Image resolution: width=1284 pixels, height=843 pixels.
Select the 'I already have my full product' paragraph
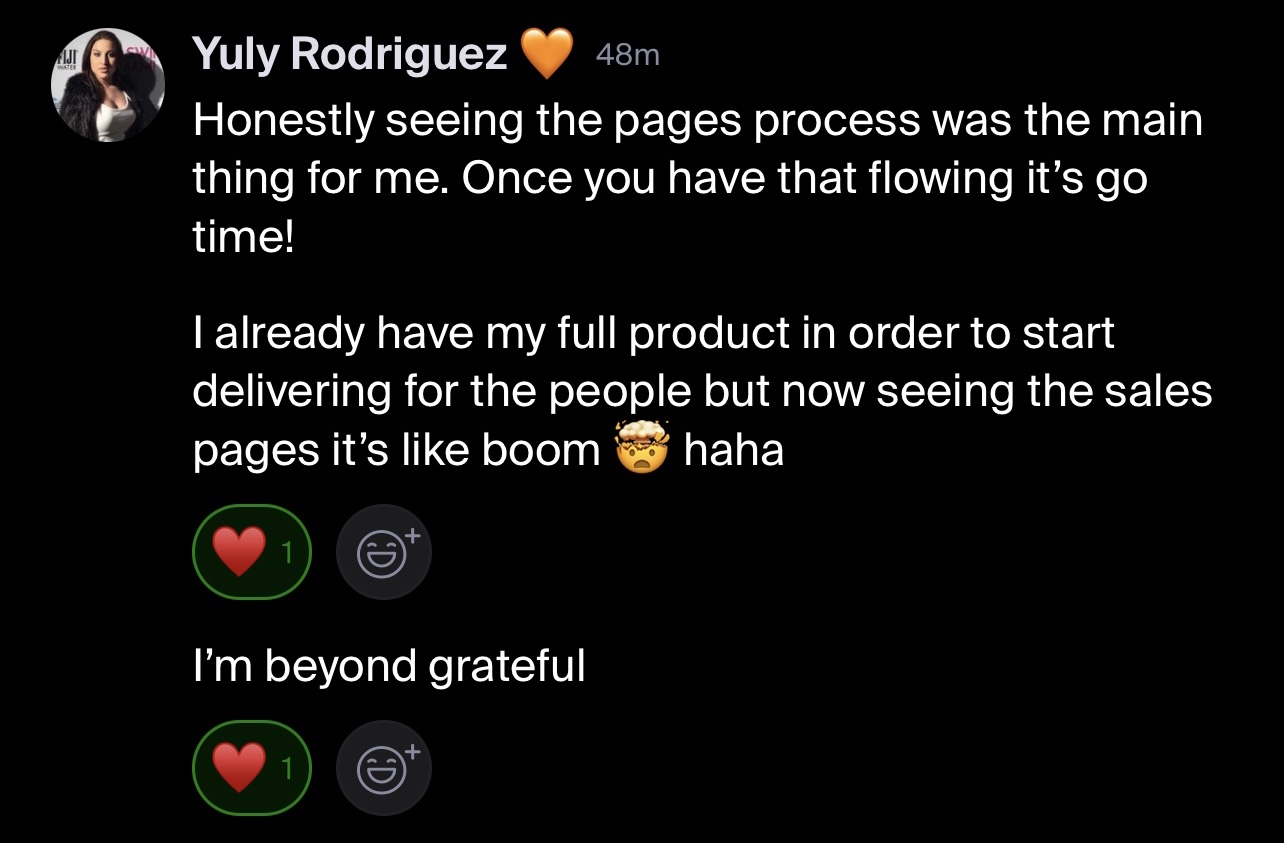(702, 391)
